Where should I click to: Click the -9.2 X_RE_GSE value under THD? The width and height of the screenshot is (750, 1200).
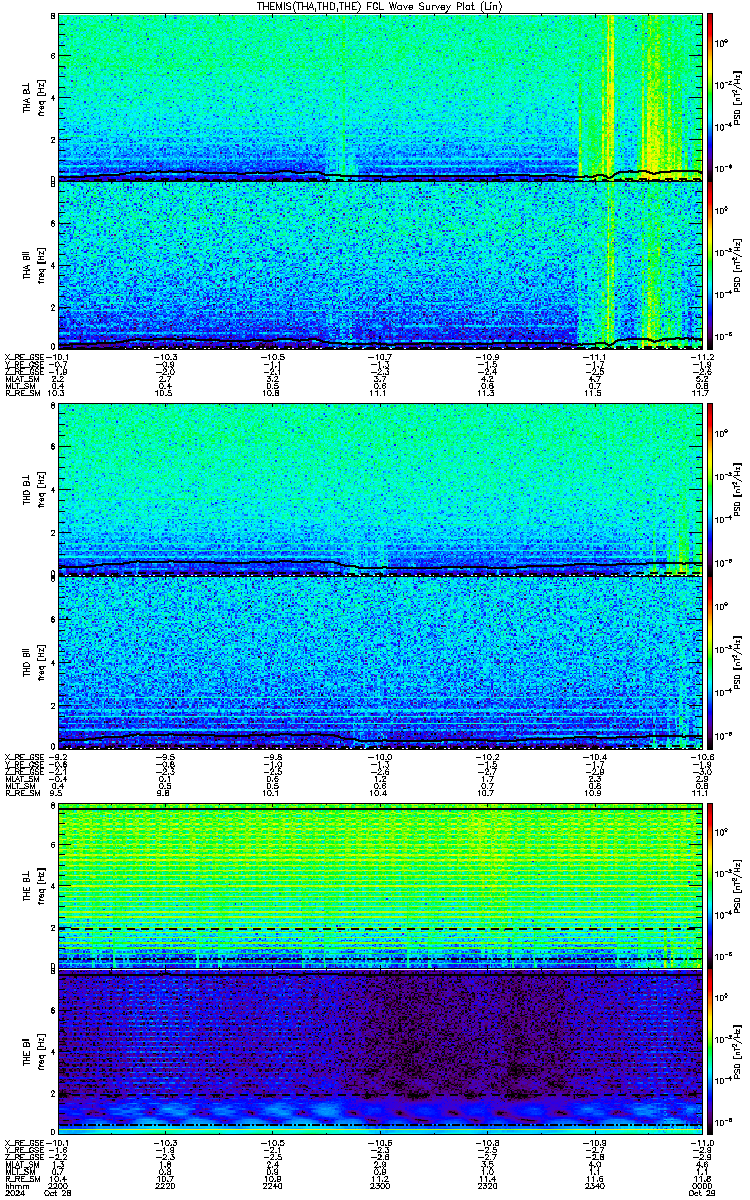point(58,755)
